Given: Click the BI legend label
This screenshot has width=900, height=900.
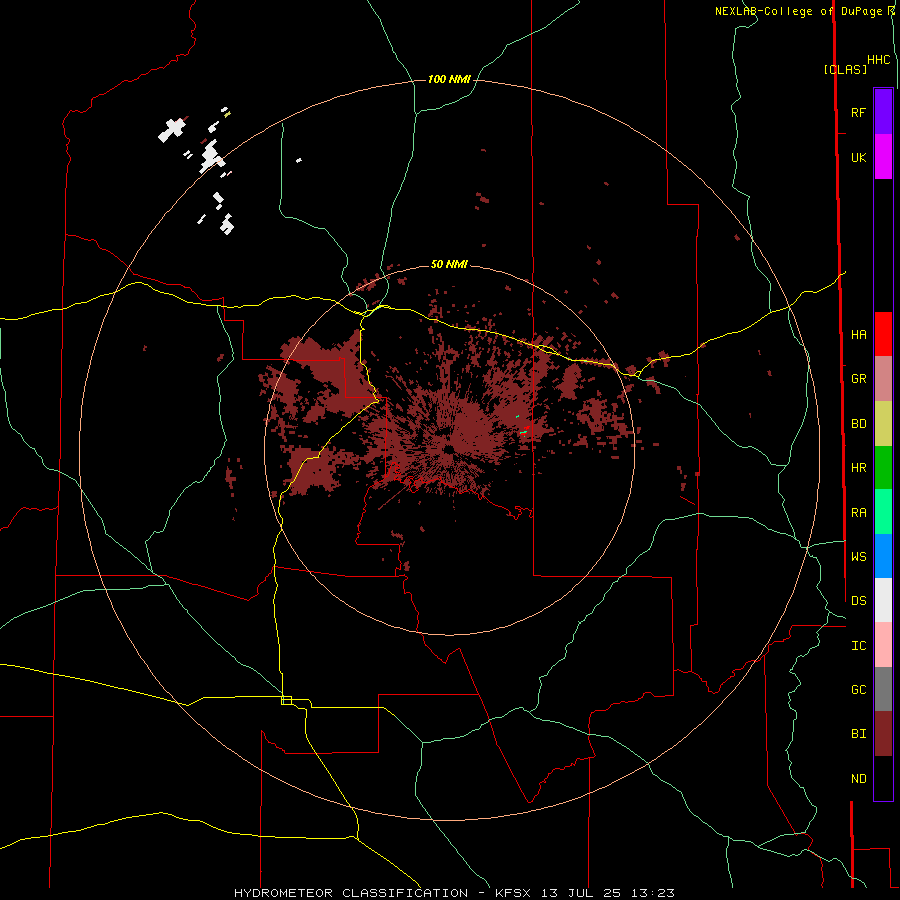Looking at the screenshot, I should coord(858,734).
